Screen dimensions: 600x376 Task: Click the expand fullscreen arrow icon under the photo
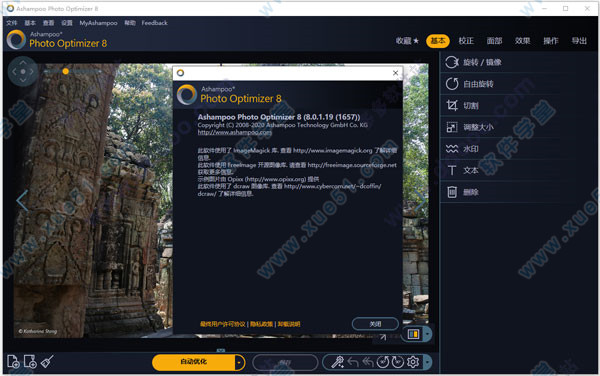(383, 337)
